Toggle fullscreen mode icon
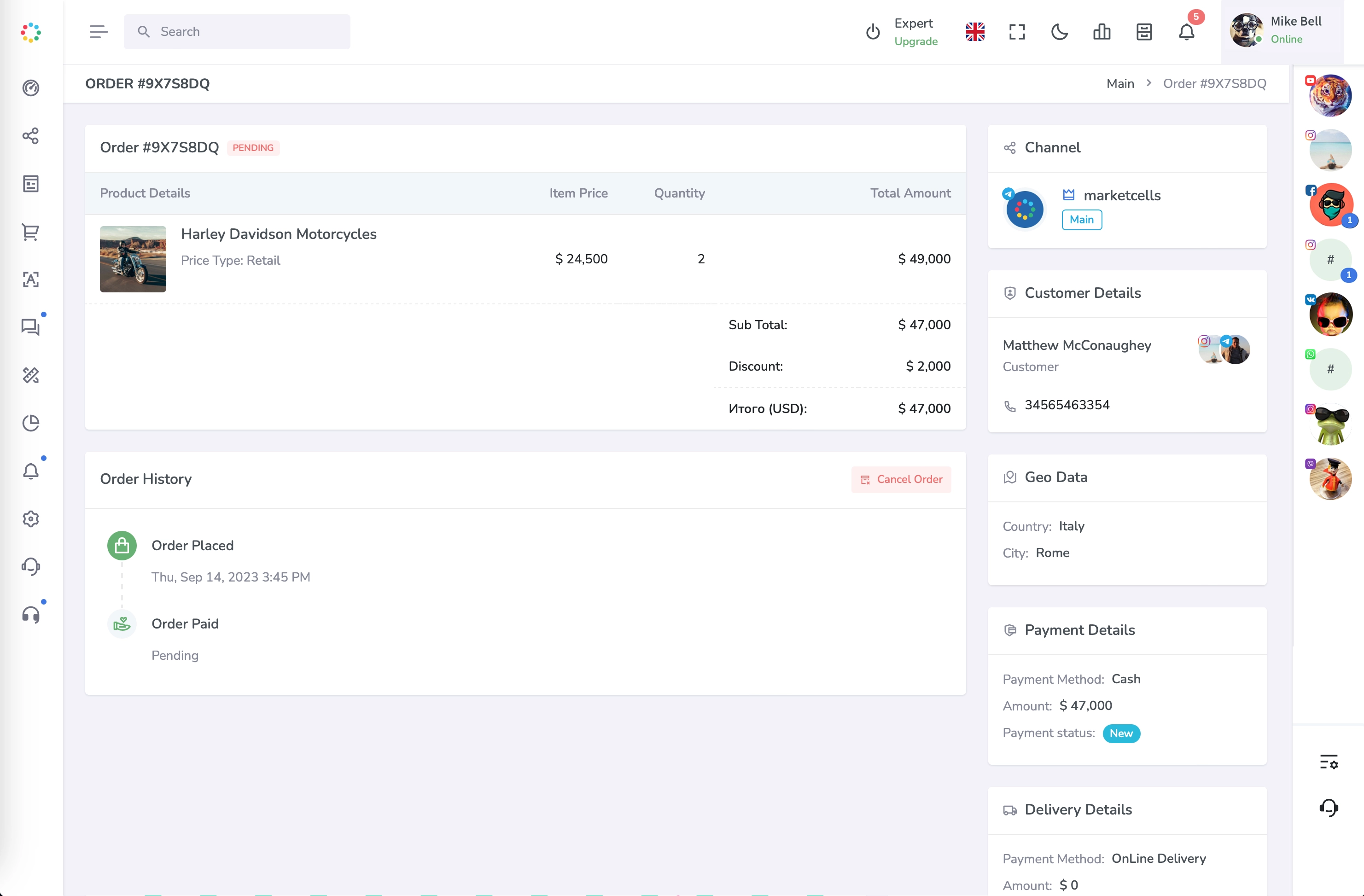Screen dimensions: 1364x896 [x=1017, y=32]
